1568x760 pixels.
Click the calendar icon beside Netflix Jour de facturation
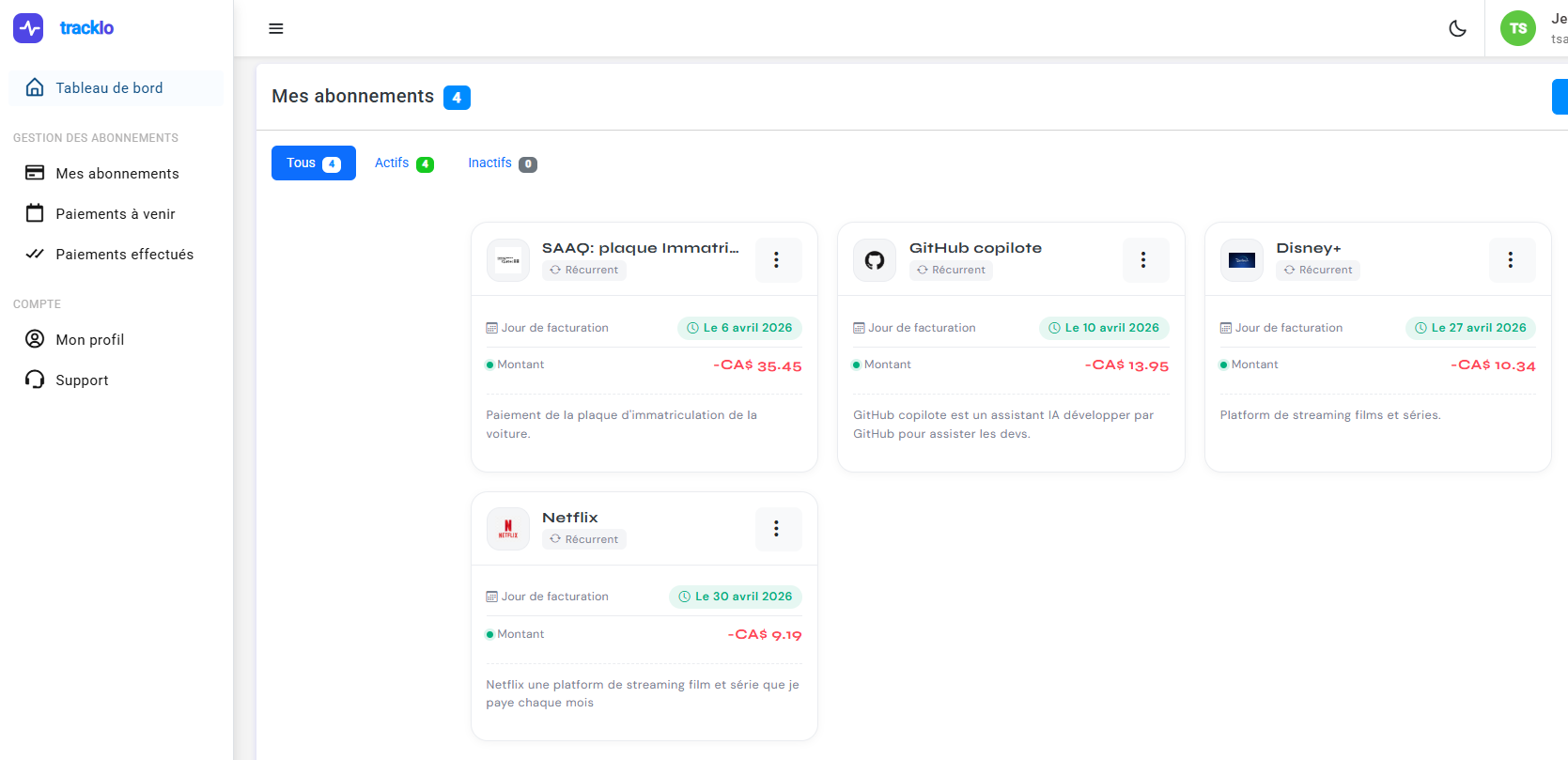(x=491, y=597)
